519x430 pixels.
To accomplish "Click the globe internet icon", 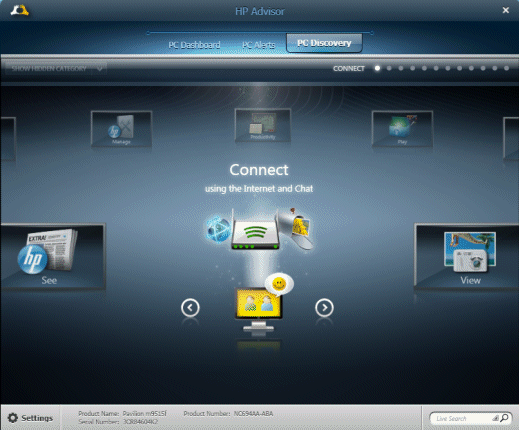I will pos(218,229).
